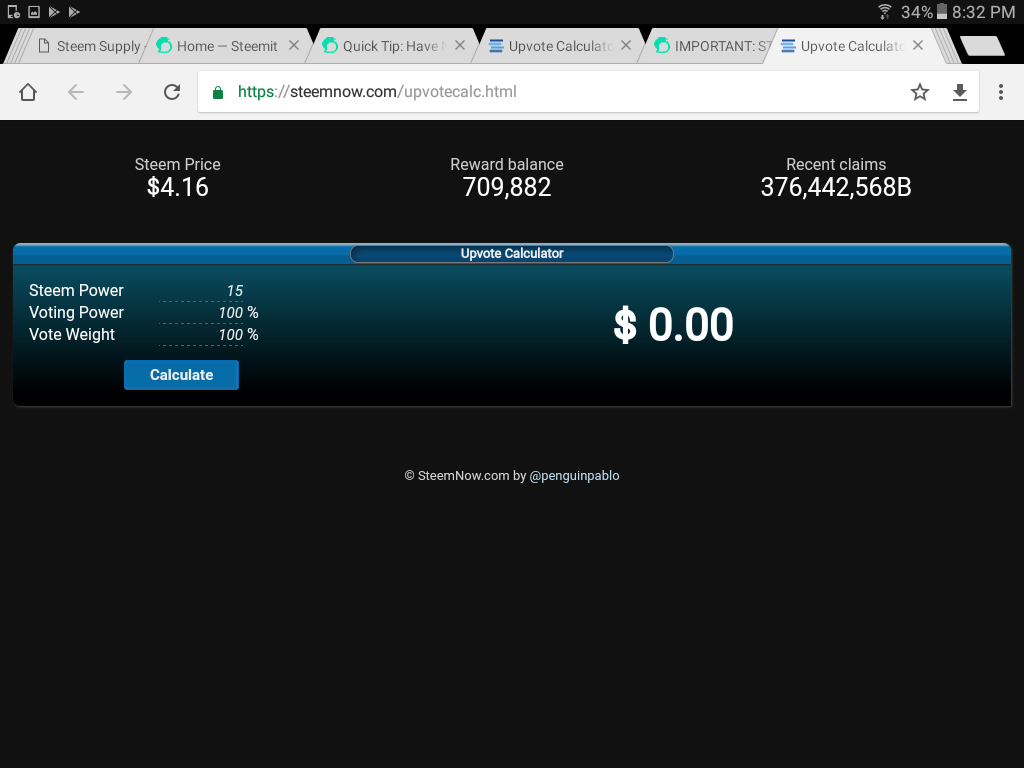Navigate back with the back arrow
1024x768 pixels.
pos(76,92)
